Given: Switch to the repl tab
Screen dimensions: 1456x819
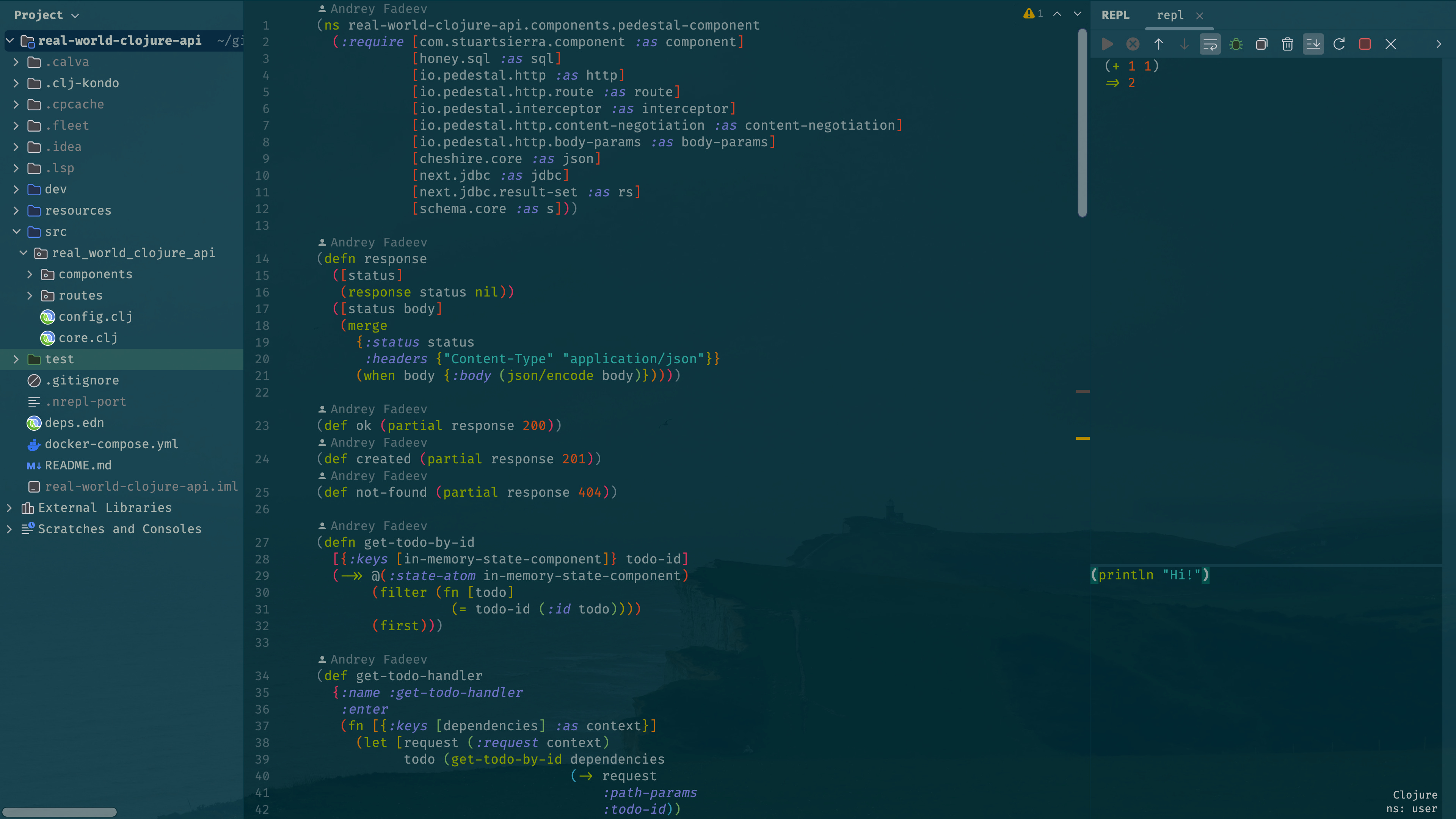Looking at the screenshot, I should pos(1169,15).
